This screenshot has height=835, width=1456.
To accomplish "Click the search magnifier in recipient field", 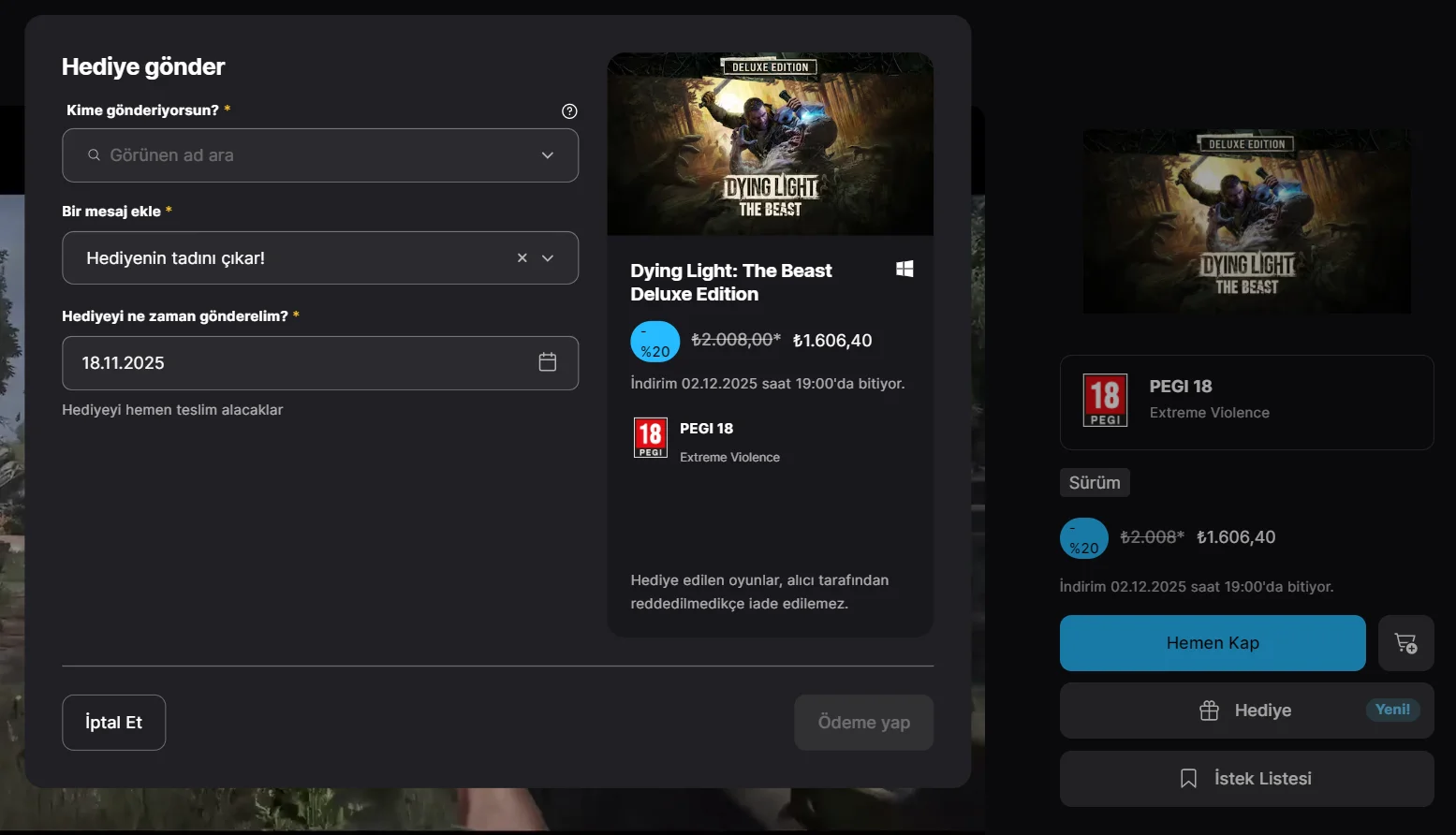I will (94, 155).
